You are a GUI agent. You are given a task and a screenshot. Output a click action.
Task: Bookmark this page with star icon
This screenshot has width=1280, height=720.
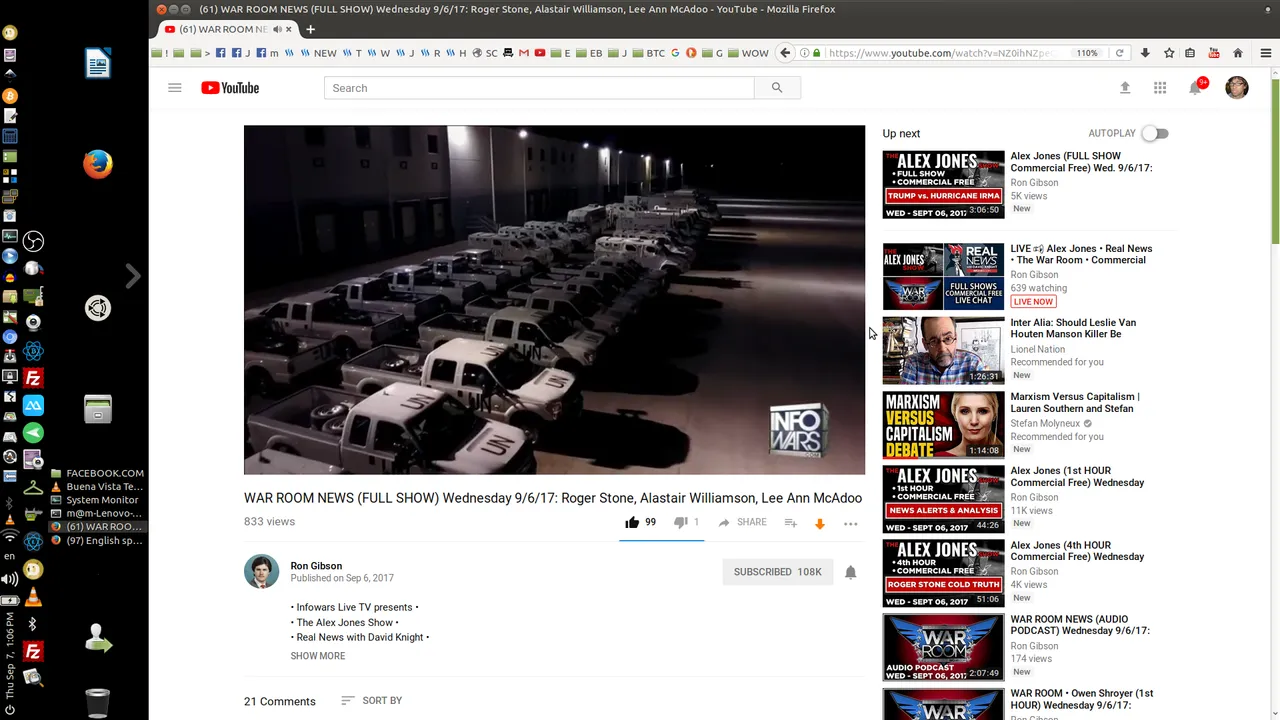[1168, 53]
